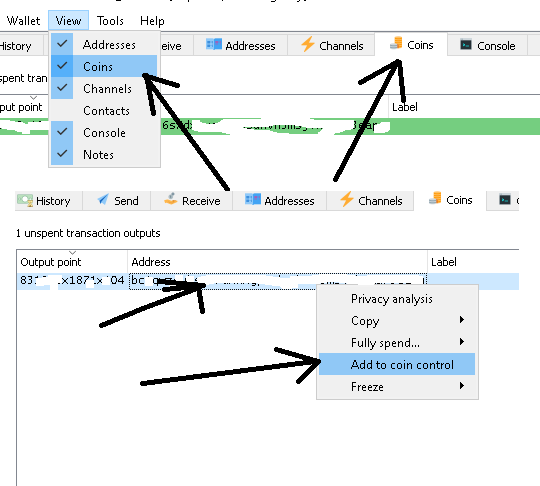Open the Help menu
Image resolution: width=540 pixels, height=486 pixels.
tap(152, 21)
